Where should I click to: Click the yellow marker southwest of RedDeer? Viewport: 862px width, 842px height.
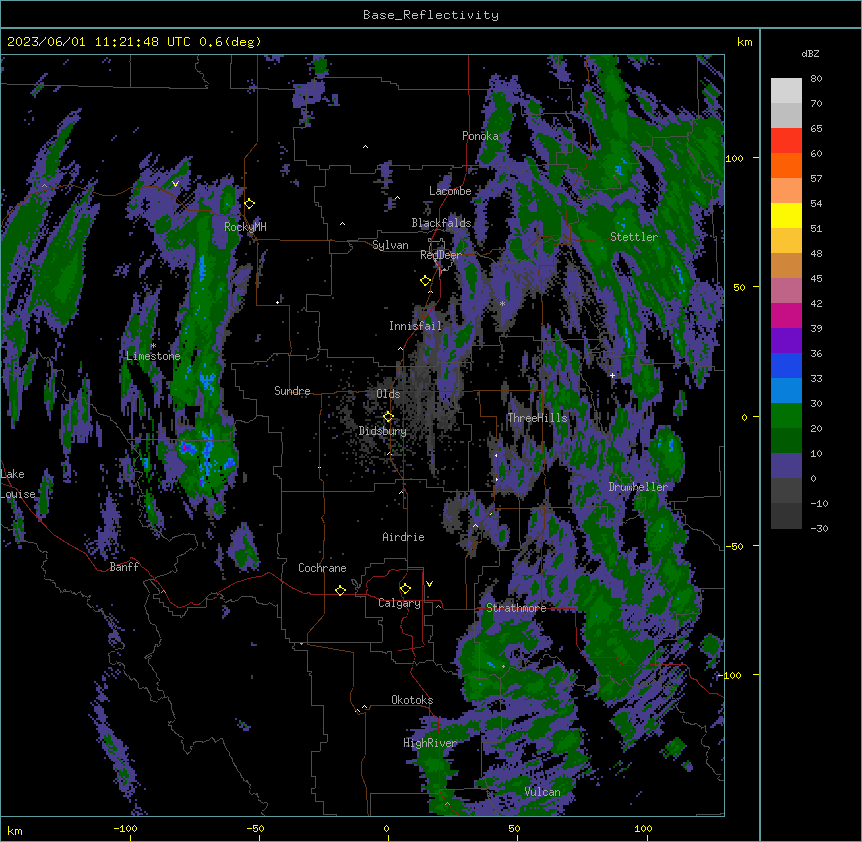click(x=425, y=281)
